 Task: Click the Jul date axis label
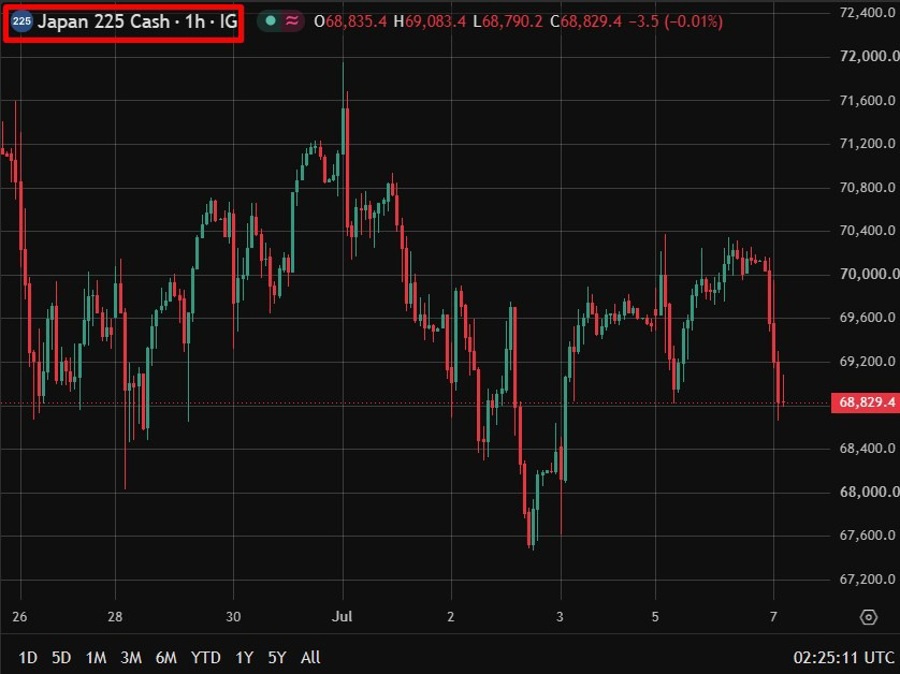[342, 617]
